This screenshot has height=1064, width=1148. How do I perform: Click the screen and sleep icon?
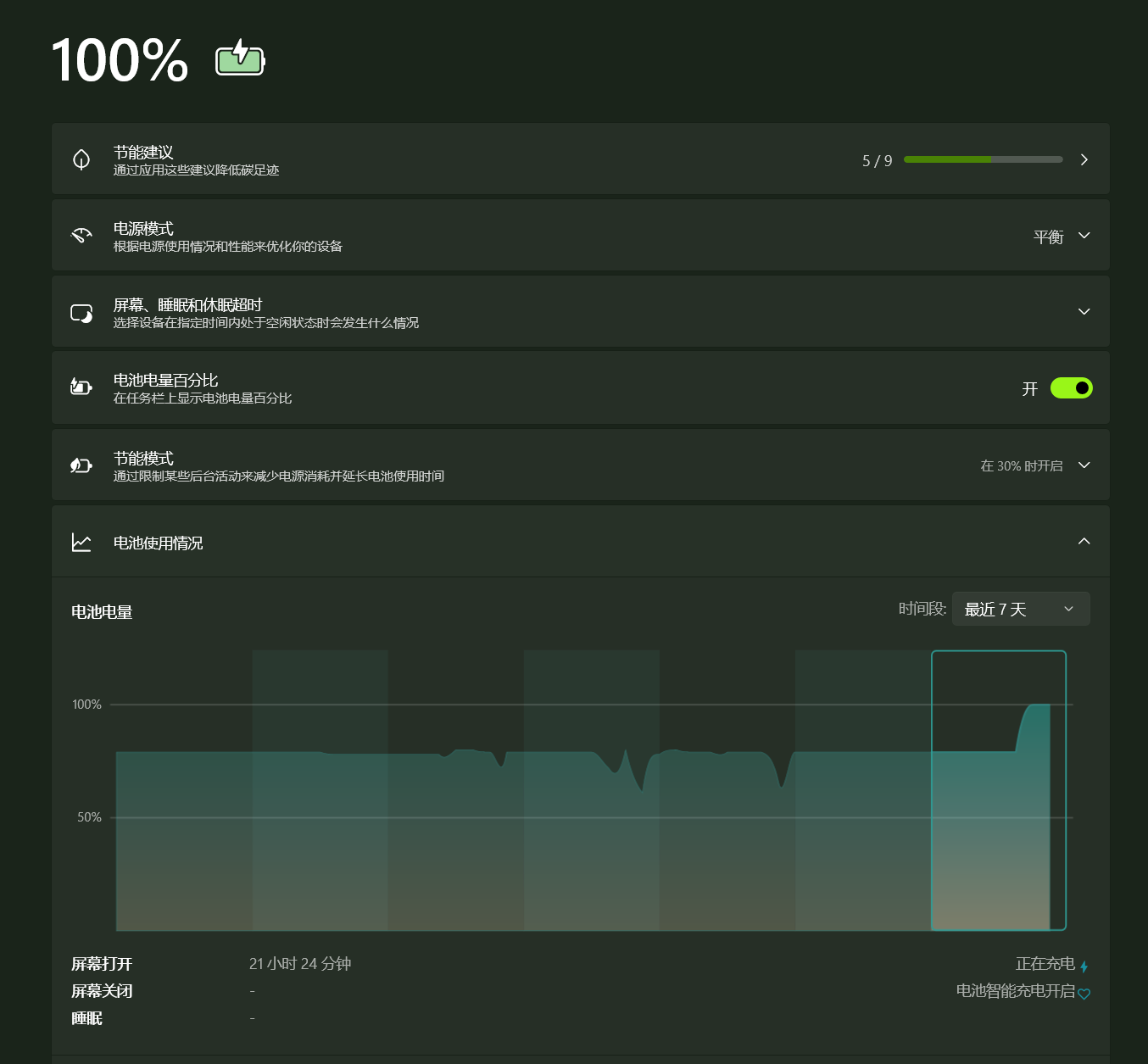pos(81,313)
